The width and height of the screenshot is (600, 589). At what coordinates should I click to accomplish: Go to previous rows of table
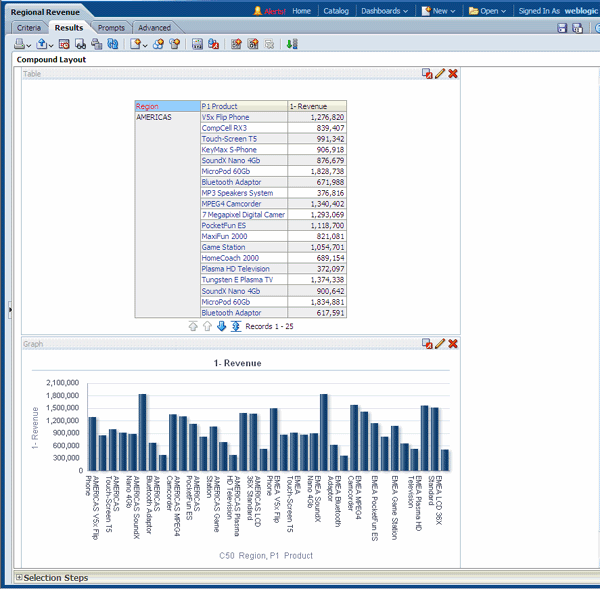pos(207,326)
